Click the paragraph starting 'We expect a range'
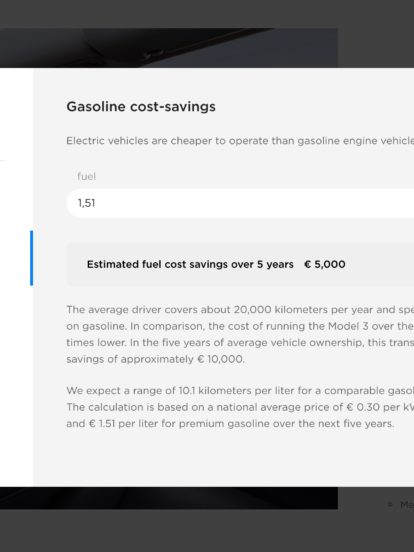414x552 pixels. tap(240, 407)
